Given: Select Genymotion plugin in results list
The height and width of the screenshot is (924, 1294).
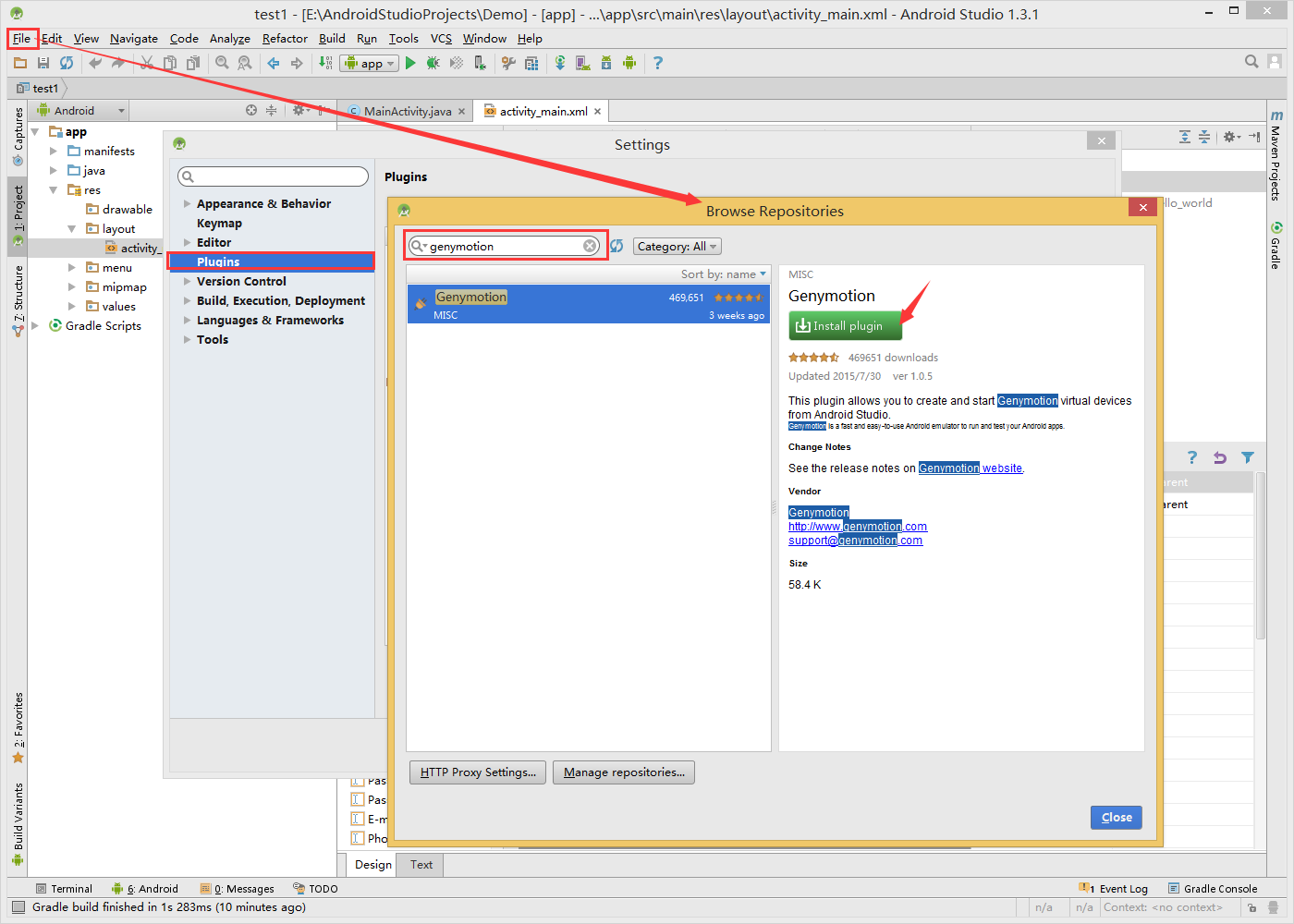Looking at the screenshot, I should coord(589,304).
